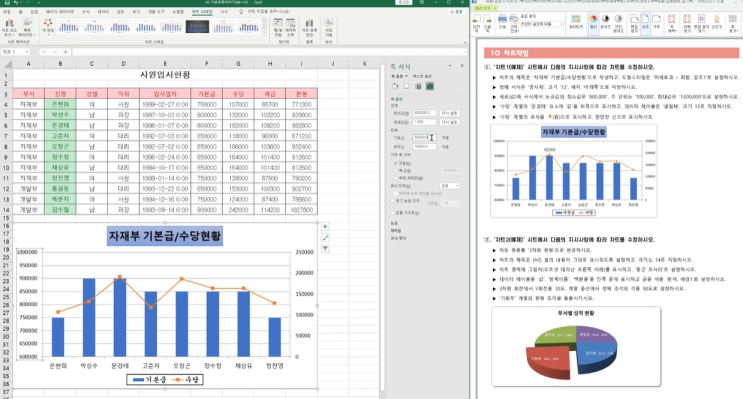Open Format Axis pane options arrow
743x399 pixels.
(450, 66)
